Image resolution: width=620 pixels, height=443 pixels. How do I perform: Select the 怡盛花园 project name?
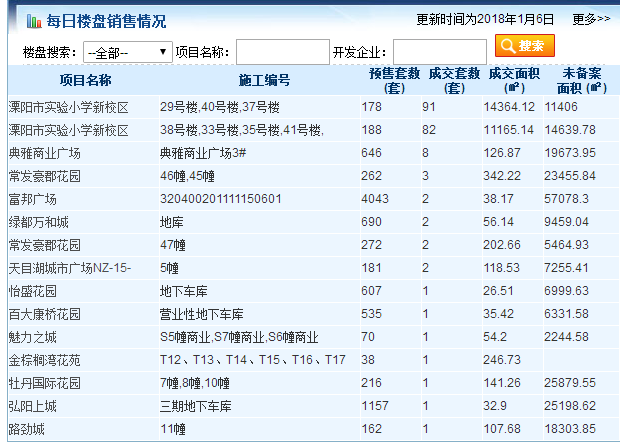33,291
